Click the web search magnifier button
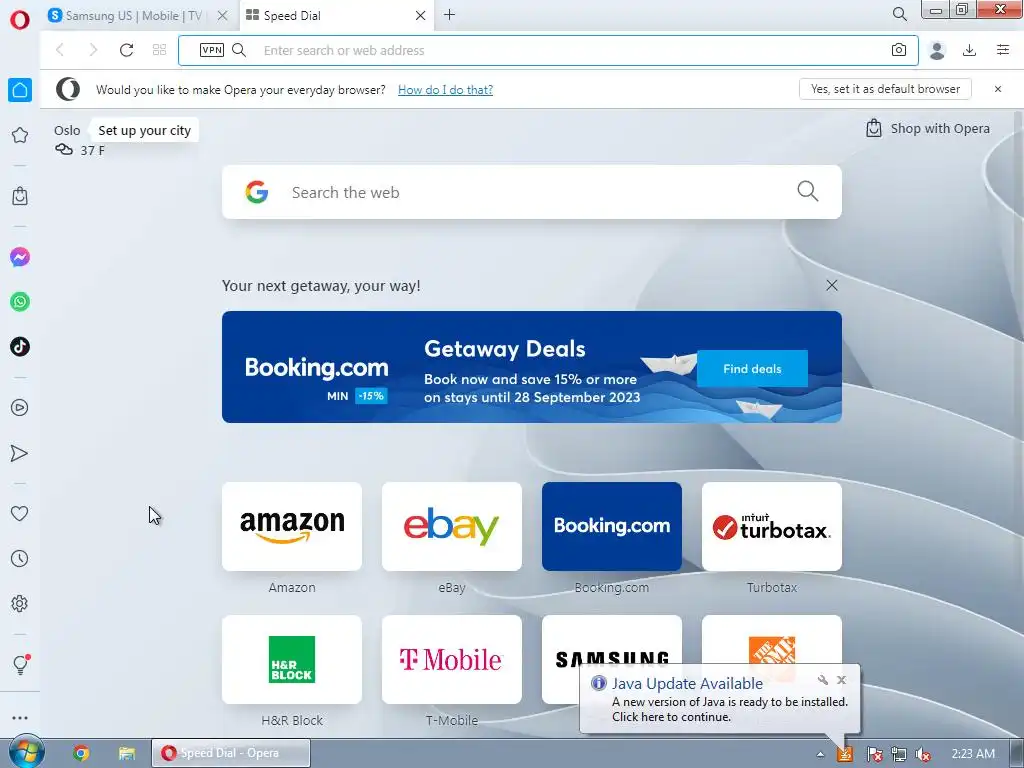 (808, 191)
